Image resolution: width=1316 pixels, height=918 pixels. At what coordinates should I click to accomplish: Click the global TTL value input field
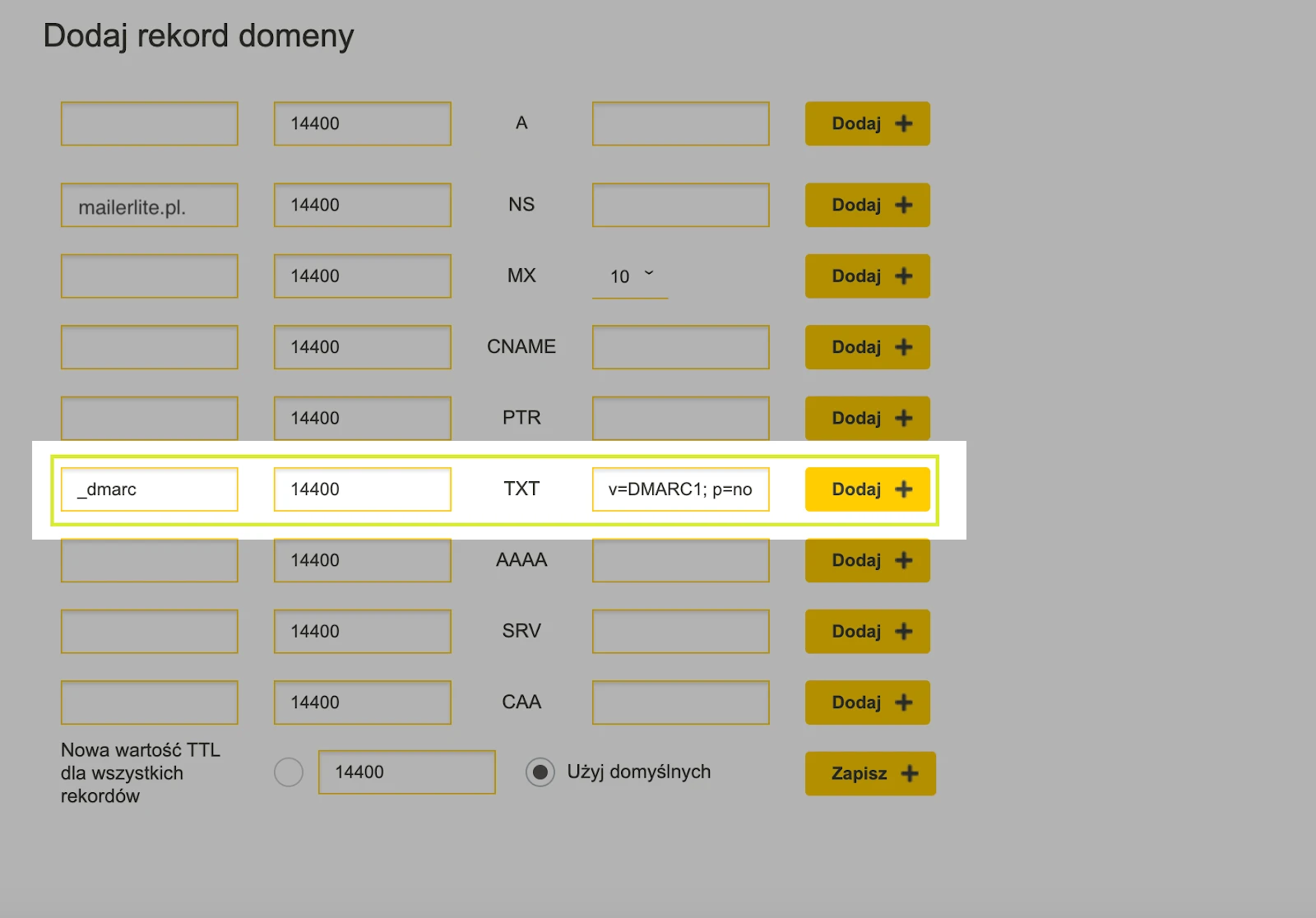pyautogui.click(x=406, y=772)
